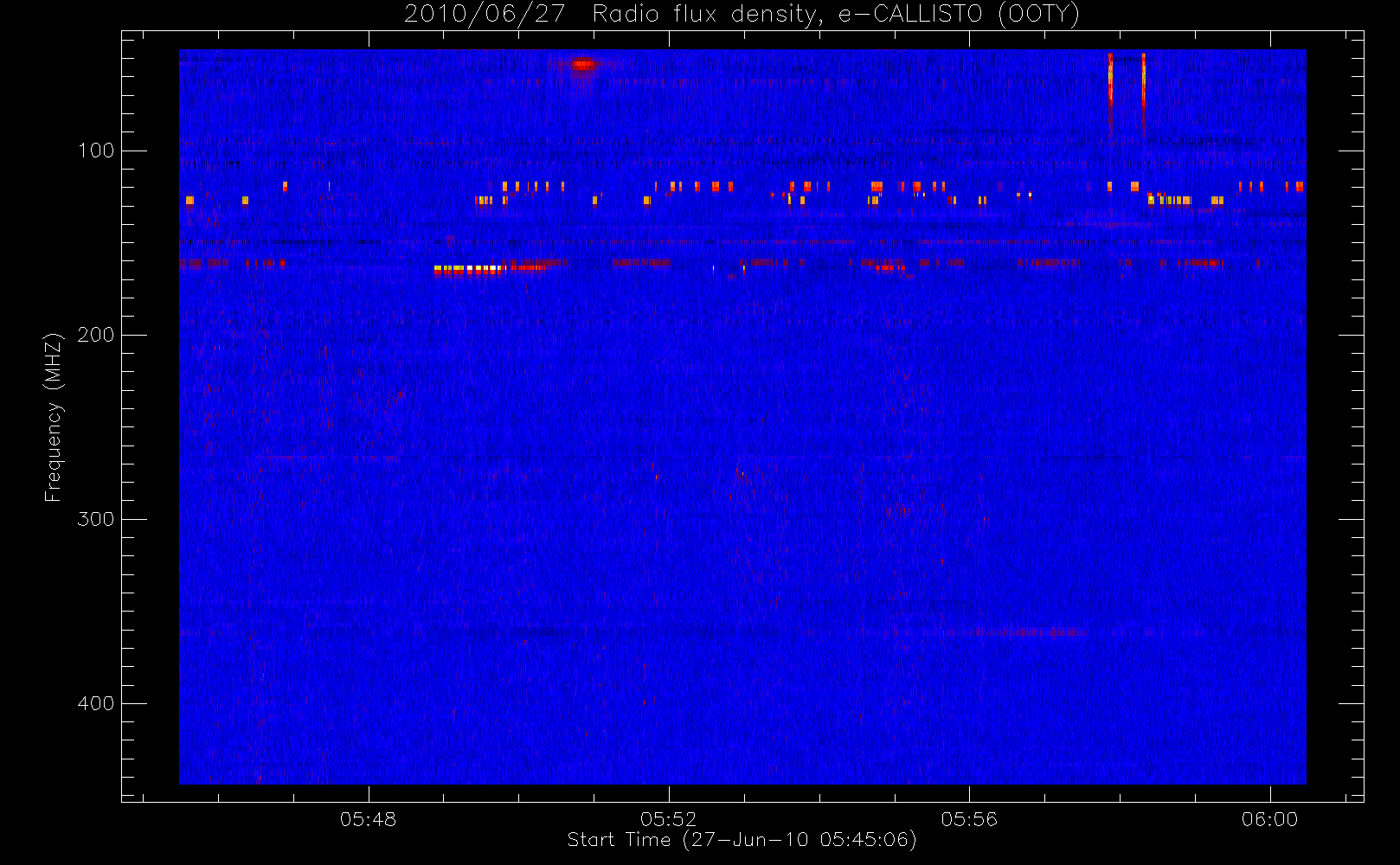Viewport: 1400px width, 865px height.
Task: Click the 'Frequency (MHz)' axis label
Action: [x=54, y=417]
